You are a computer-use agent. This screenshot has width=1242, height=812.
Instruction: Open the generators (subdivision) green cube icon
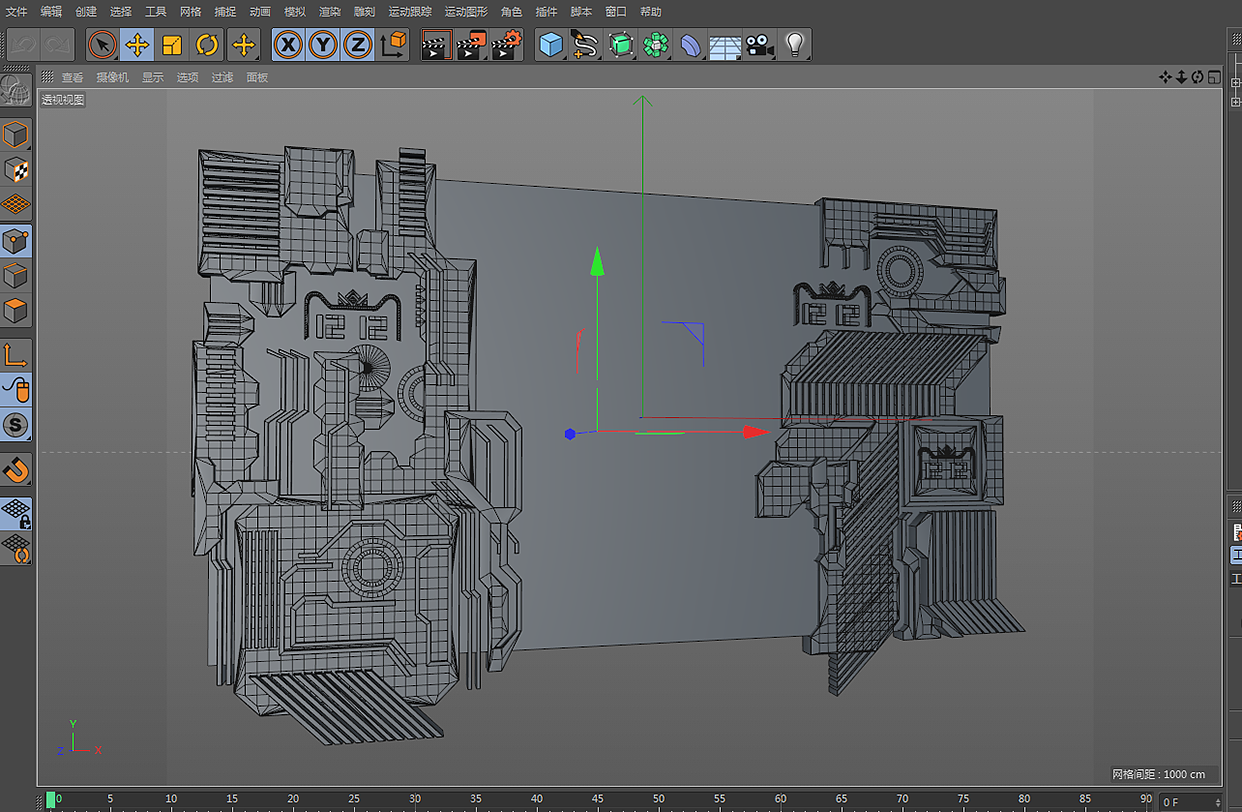(621, 45)
